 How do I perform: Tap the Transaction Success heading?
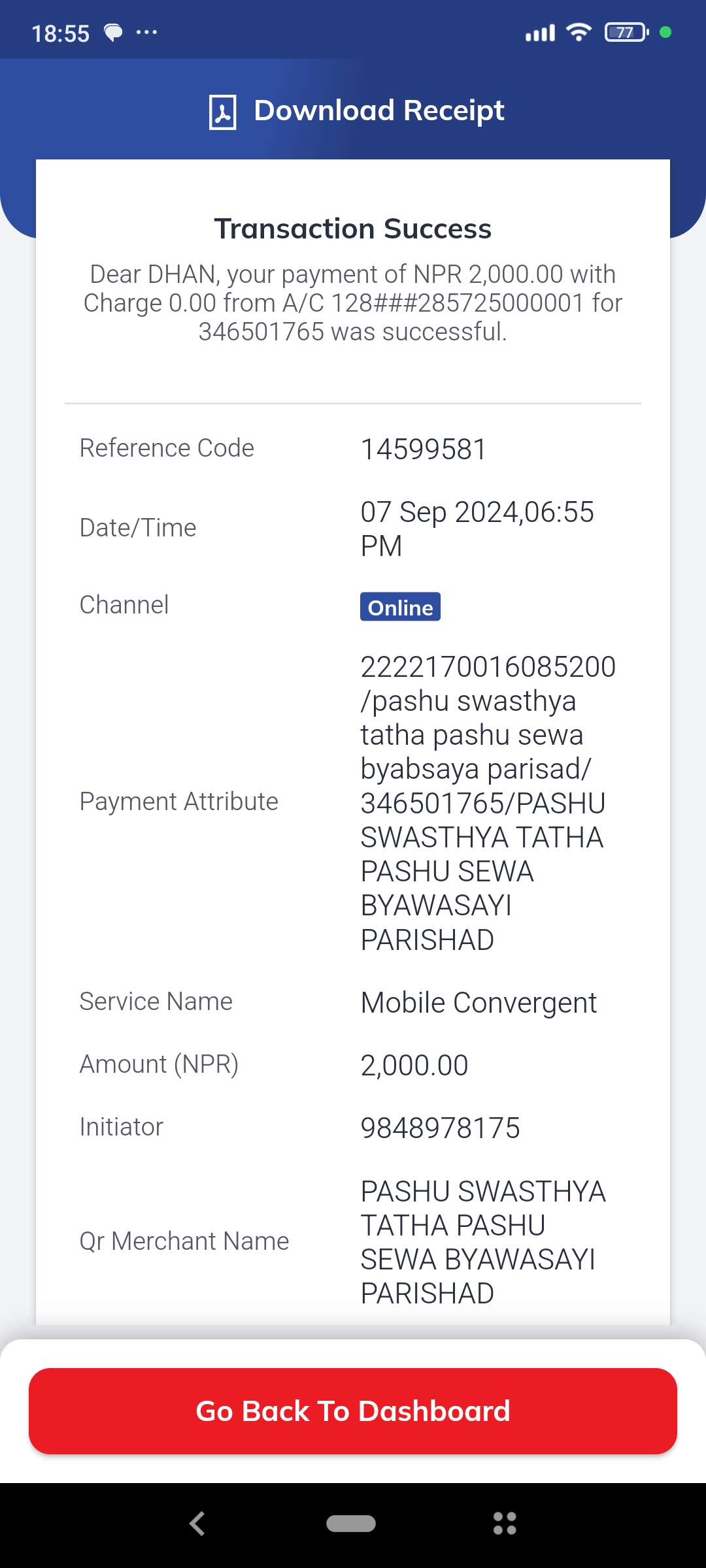[353, 229]
